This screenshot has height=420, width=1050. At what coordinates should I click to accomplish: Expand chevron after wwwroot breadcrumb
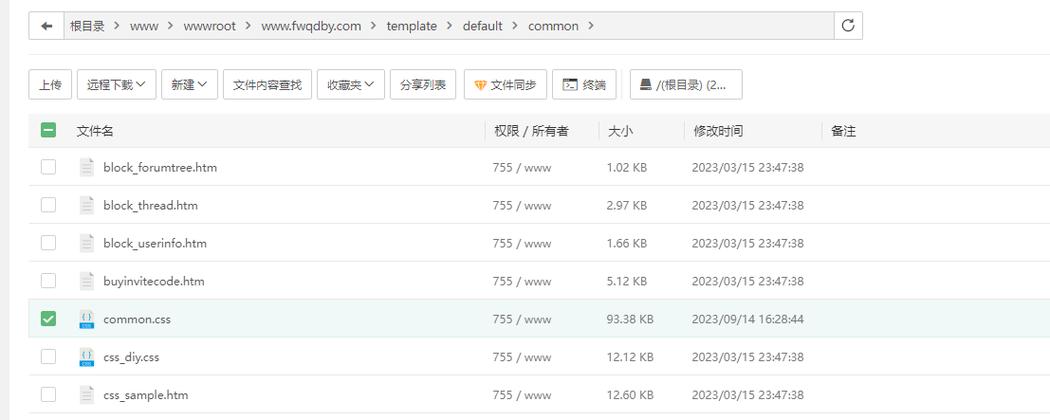(x=248, y=26)
